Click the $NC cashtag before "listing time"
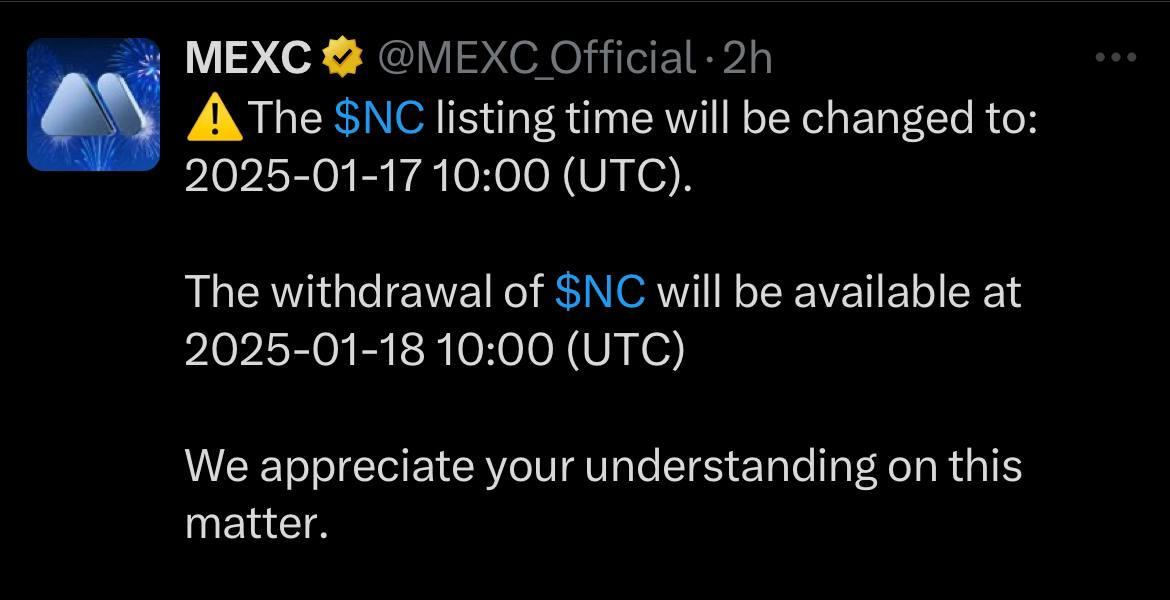 379,120
